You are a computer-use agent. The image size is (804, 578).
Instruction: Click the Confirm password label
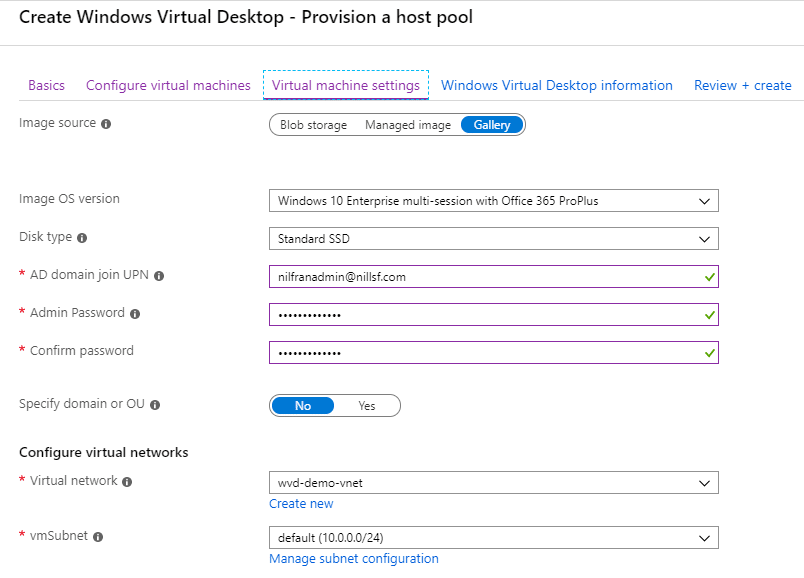click(x=82, y=350)
